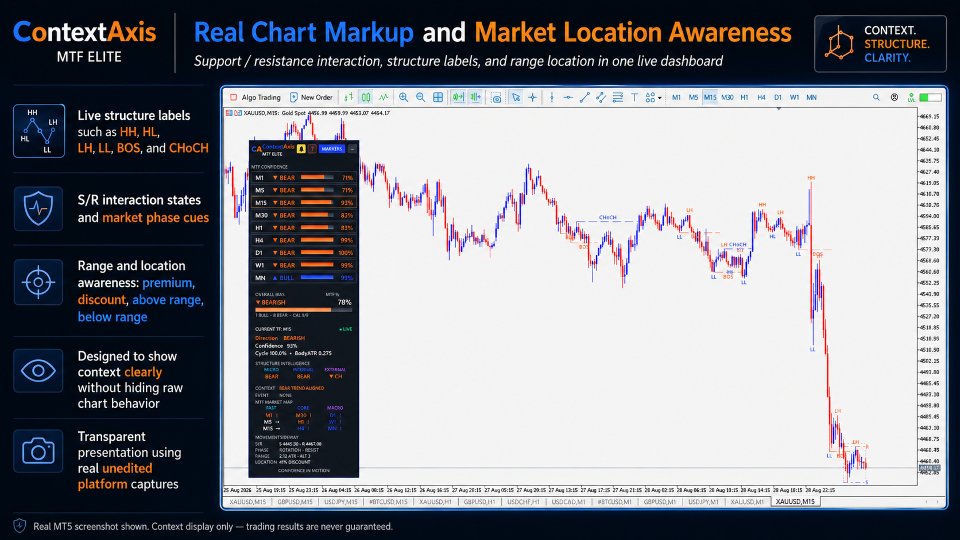Switch to M30 timeframe in toolbar
This screenshot has width=960, height=540.
click(727, 97)
